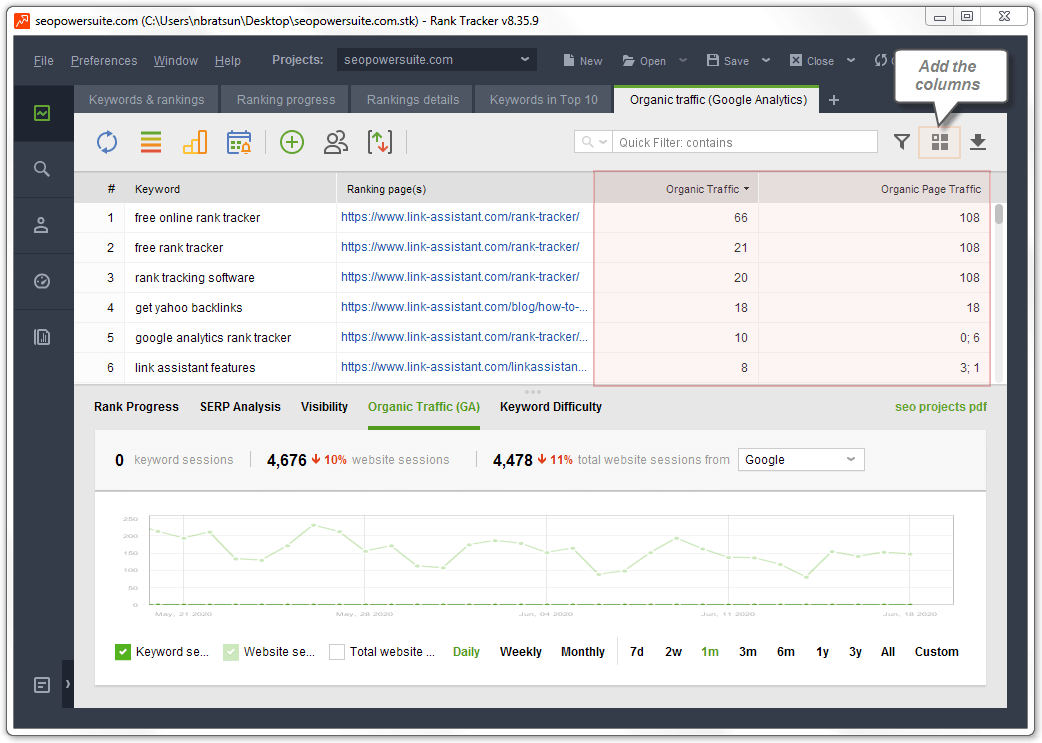Expand the Open button dropdown arrow

tap(683, 60)
